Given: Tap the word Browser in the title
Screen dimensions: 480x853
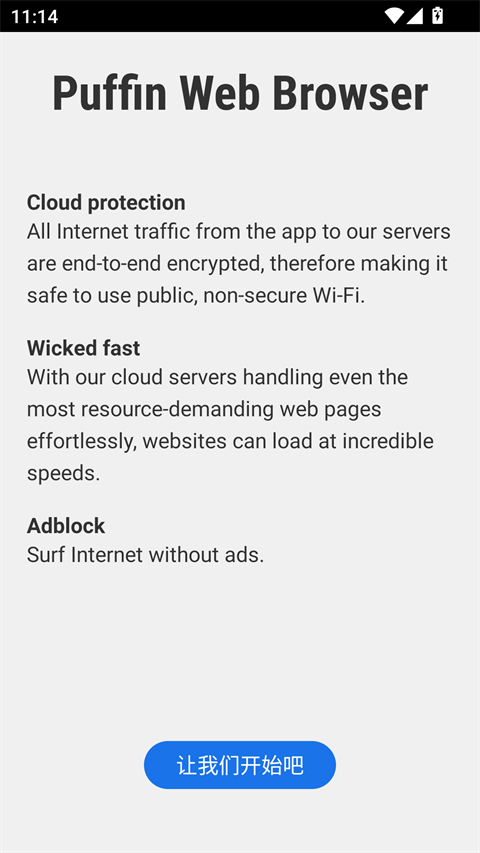Looking at the screenshot, I should [x=350, y=93].
